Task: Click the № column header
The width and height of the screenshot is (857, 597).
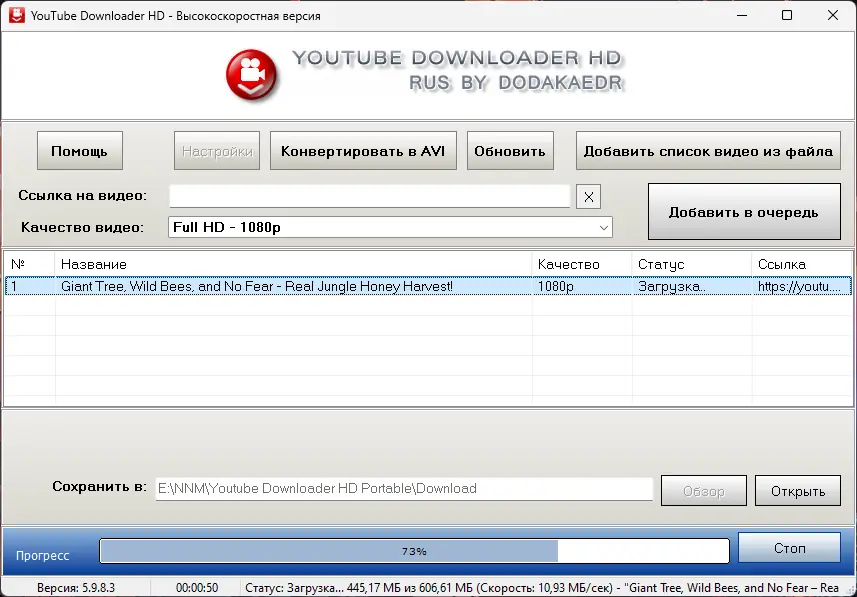Action: pyautogui.click(x=30, y=265)
